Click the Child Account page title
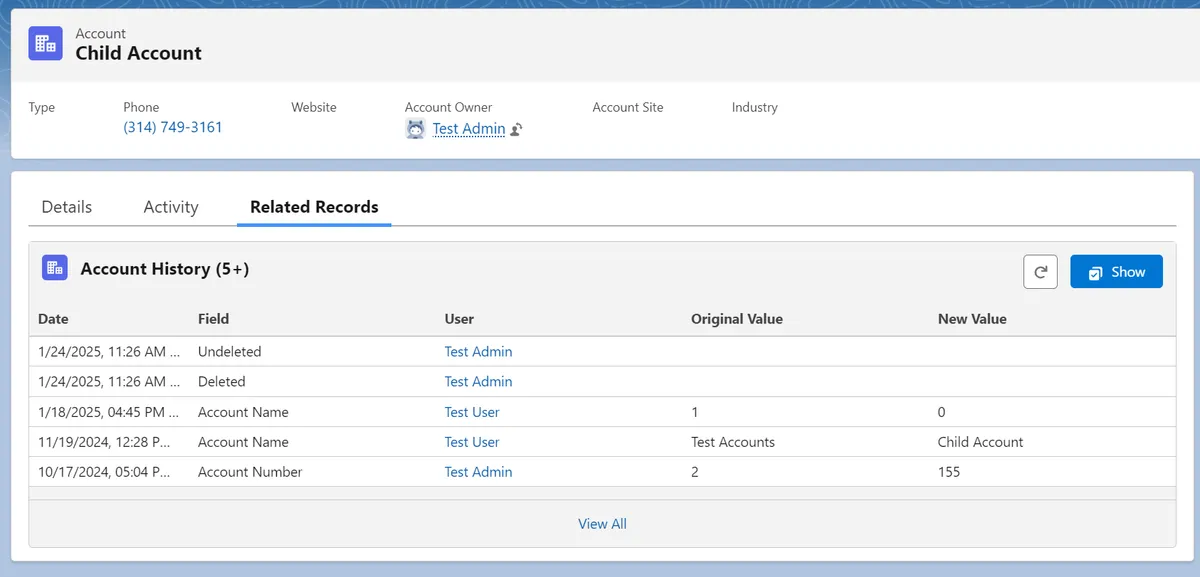Image resolution: width=1200 pixels, height=577 pixels. pyautogui.click(x=139, y=54)
